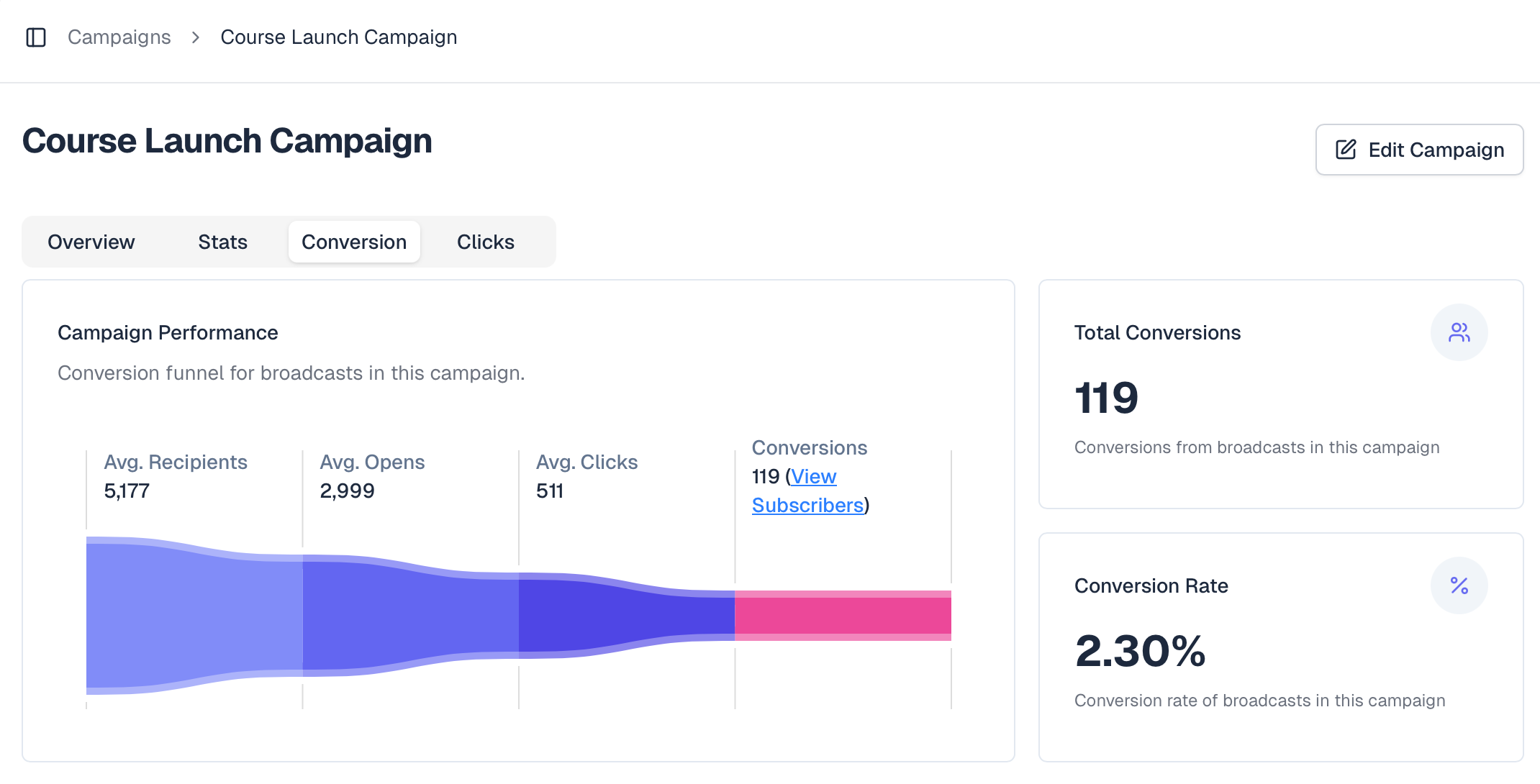Click the 119 Total Conversions value
Viewport: 1540px width, 784px height.
[x=1106, y=398]
